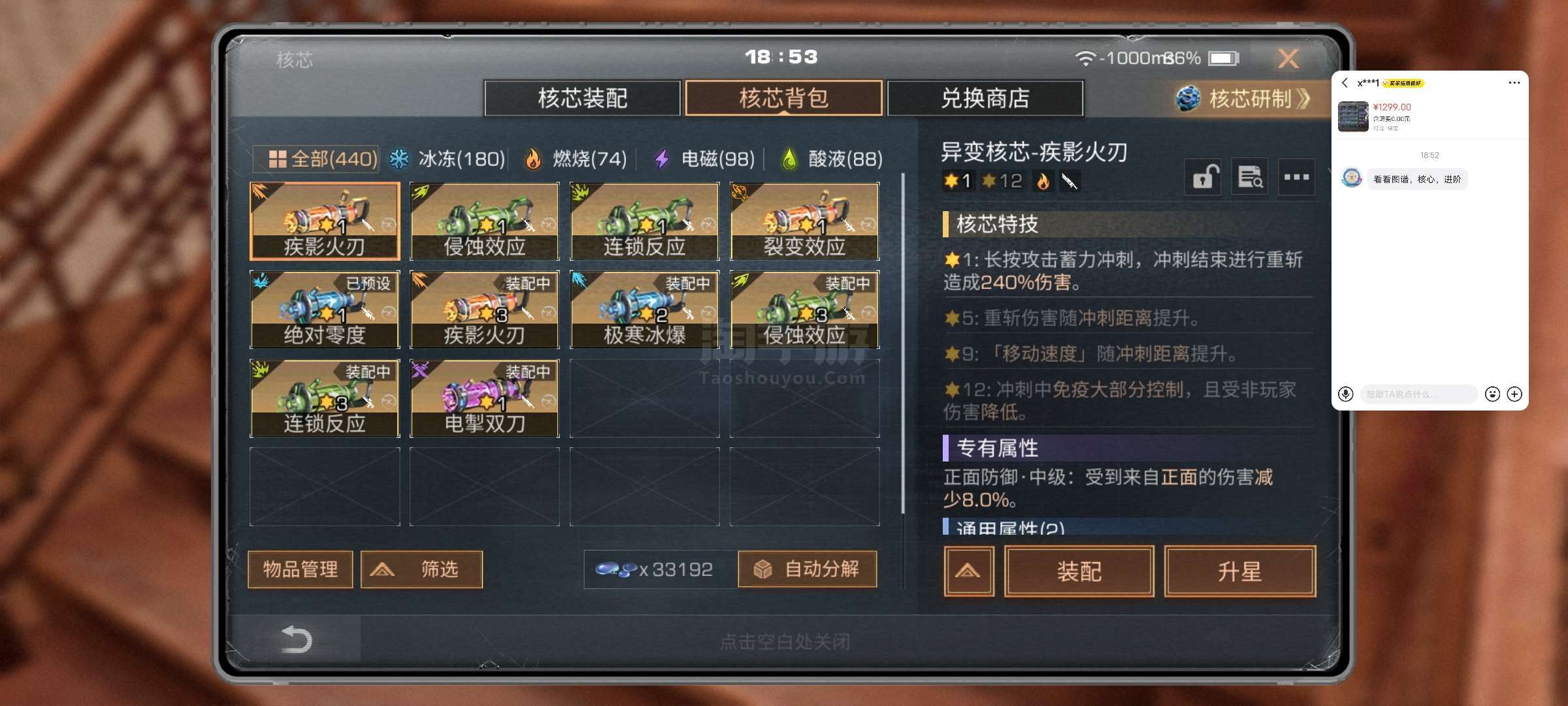Click the 自动分解 button
This screenshot has height=706, width=1568.
tap(808, 569)
